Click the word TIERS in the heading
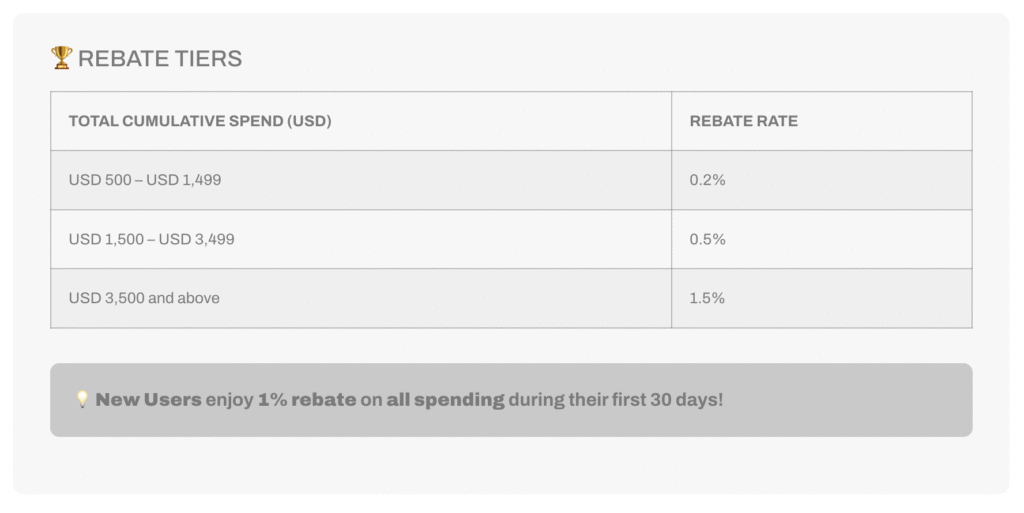The height and width of the screenshot is (513, 1024). tap(208, 59)
